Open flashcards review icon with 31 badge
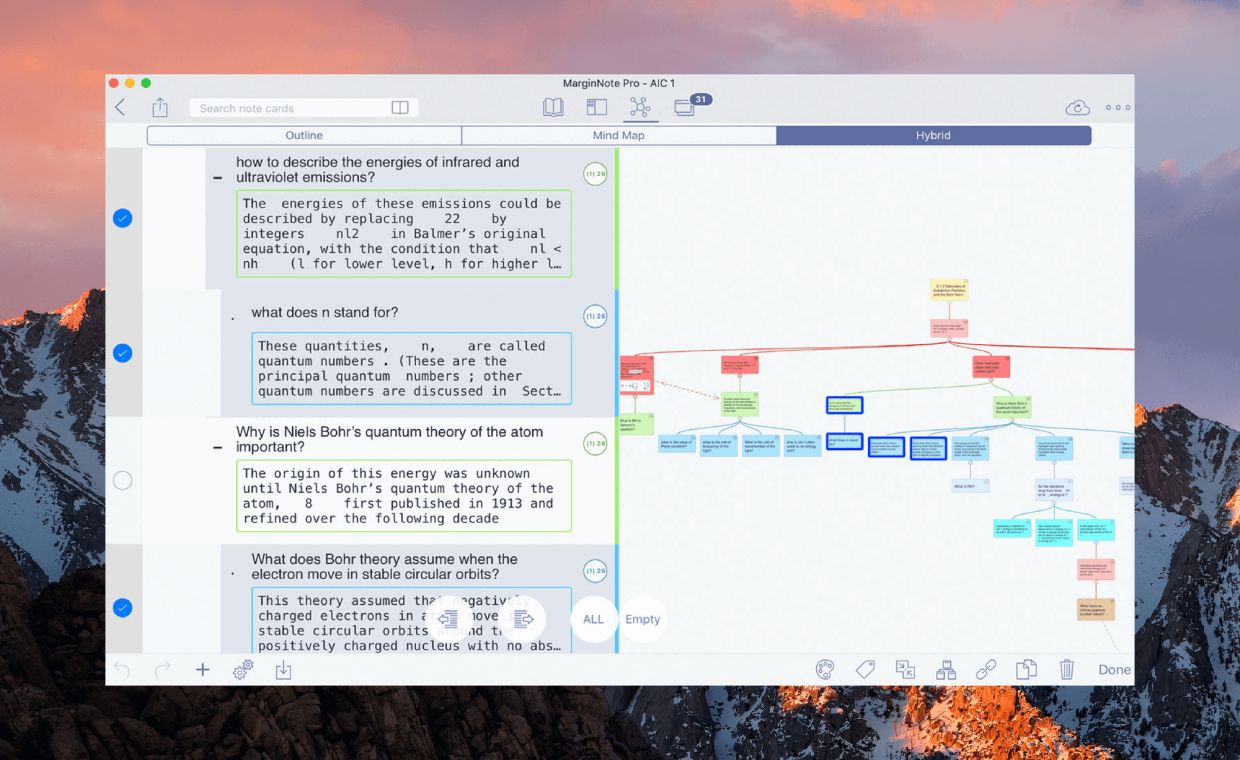The height and width of the screenshot is (760, 1240). [x=686, y=107]
